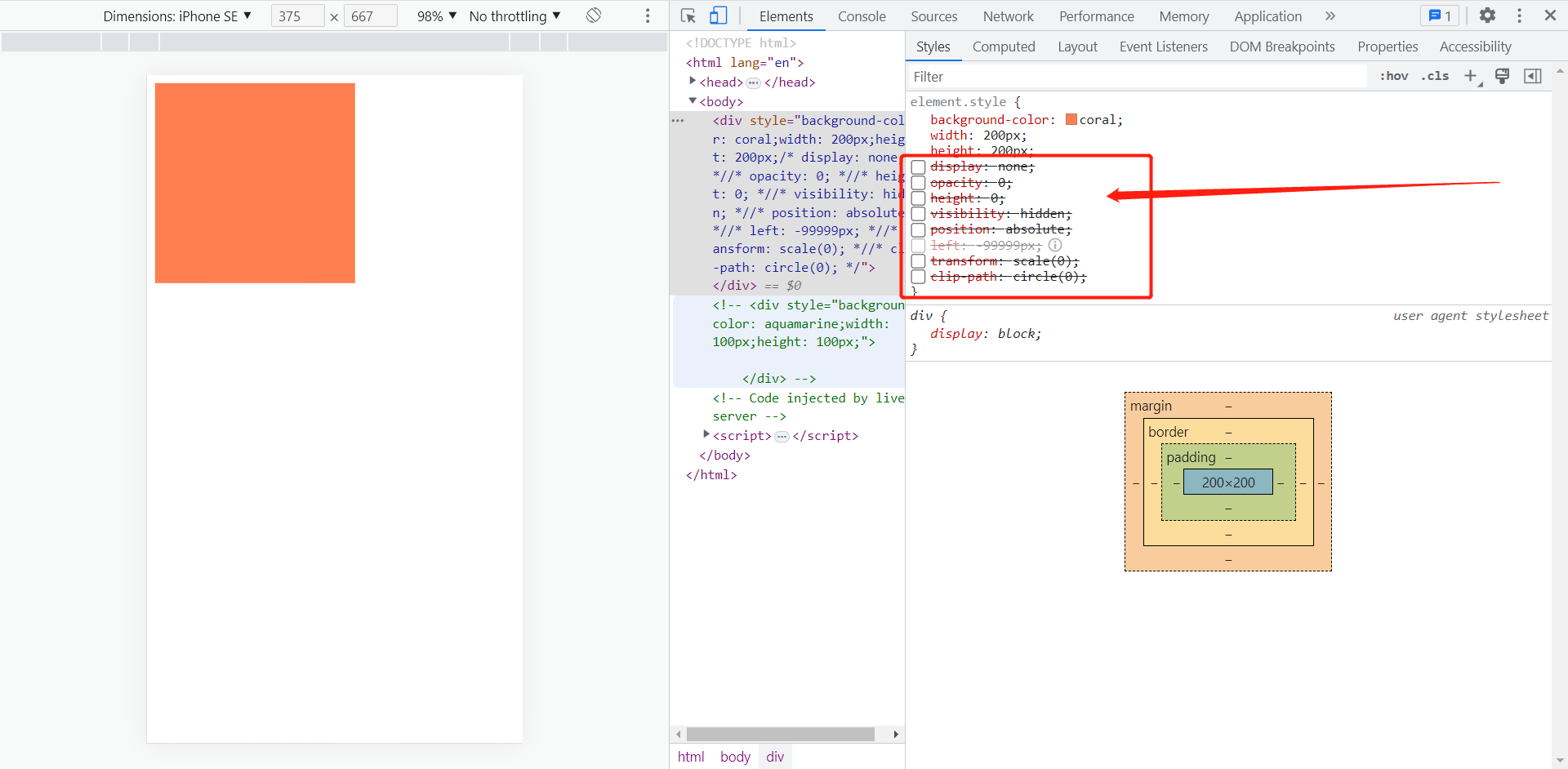Screen dimensions: 1568x769
Task: Click the coral square in the page preview
Action: (255, 183)
